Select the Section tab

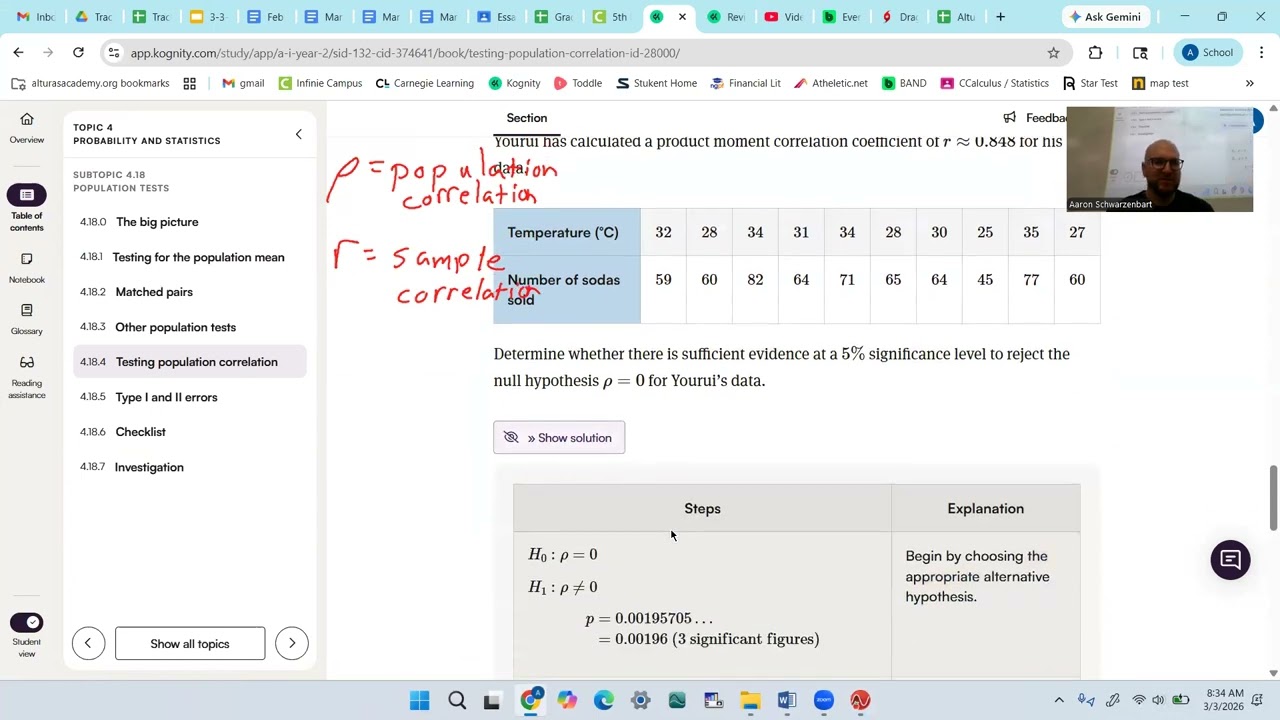(526, 118)
